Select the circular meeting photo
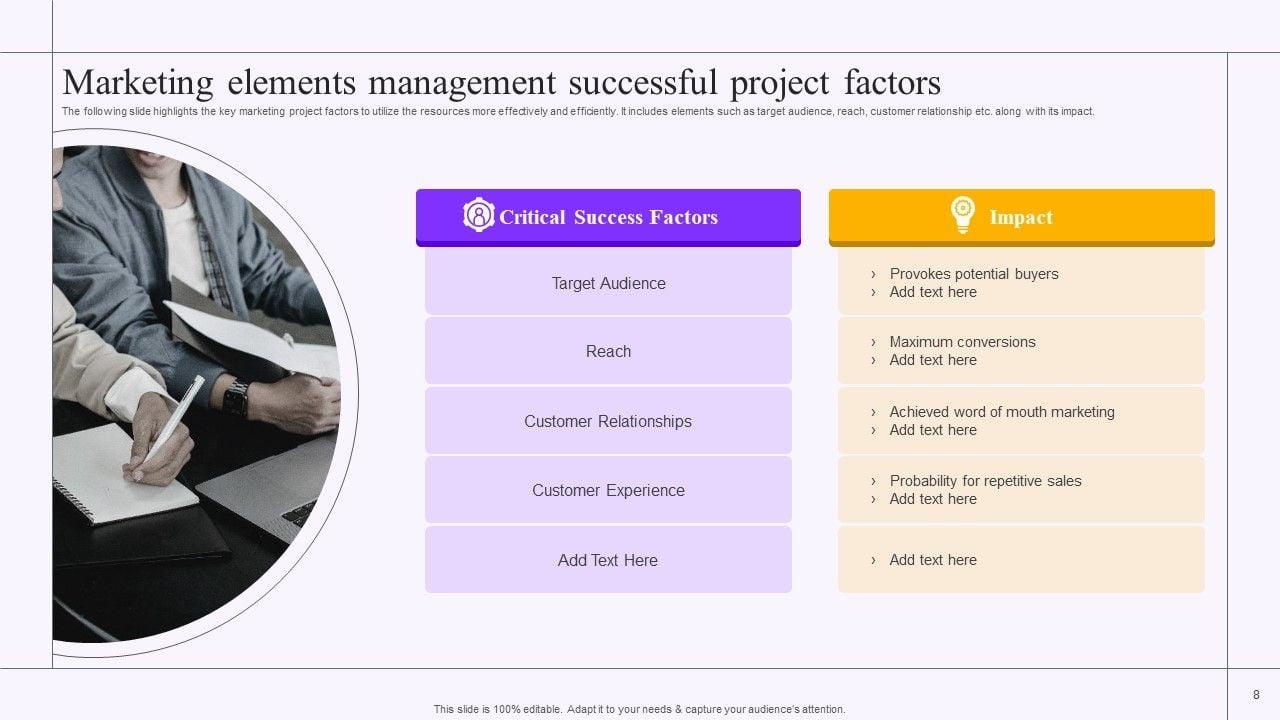The width and height of the screenshot is (1280, 720). click(x=196, y=393)
